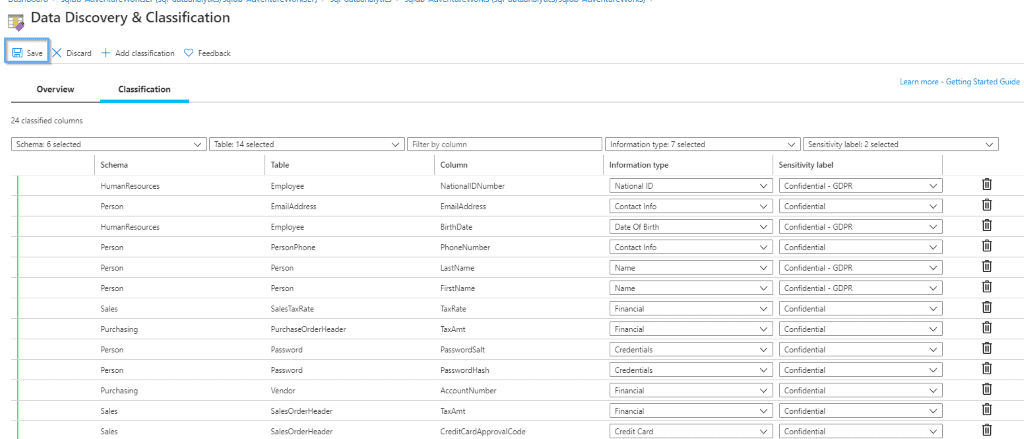Delete the FirstName classification row
The height and width of the screenshot is (439, 1024).
(x=987, y=287)
